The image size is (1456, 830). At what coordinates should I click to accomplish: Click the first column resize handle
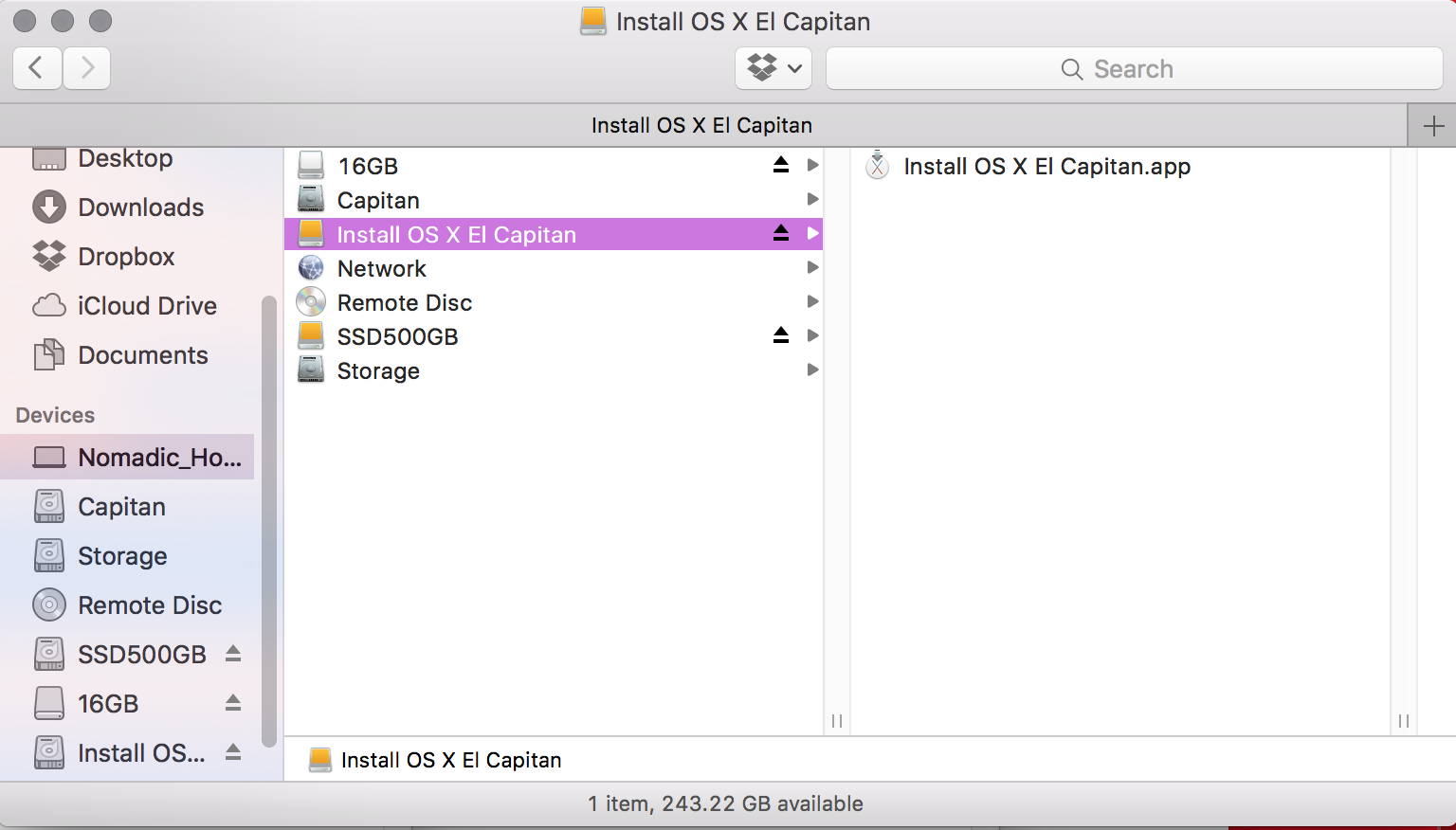[837, 721]
